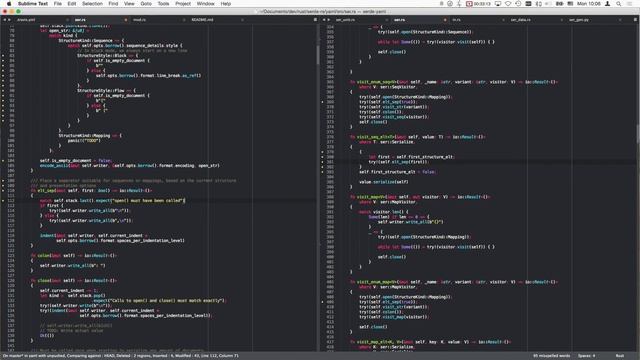Image resolution: width=640 pixels, height=360 pixels.
Task: Open right pane tab list dropdown
Action: pos(636,20)
